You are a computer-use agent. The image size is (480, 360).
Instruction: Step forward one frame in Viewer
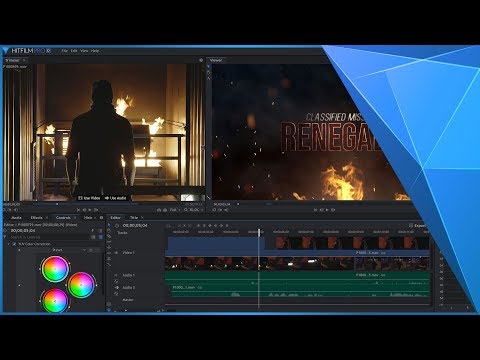pyautogui.click(x=333, y=210)
